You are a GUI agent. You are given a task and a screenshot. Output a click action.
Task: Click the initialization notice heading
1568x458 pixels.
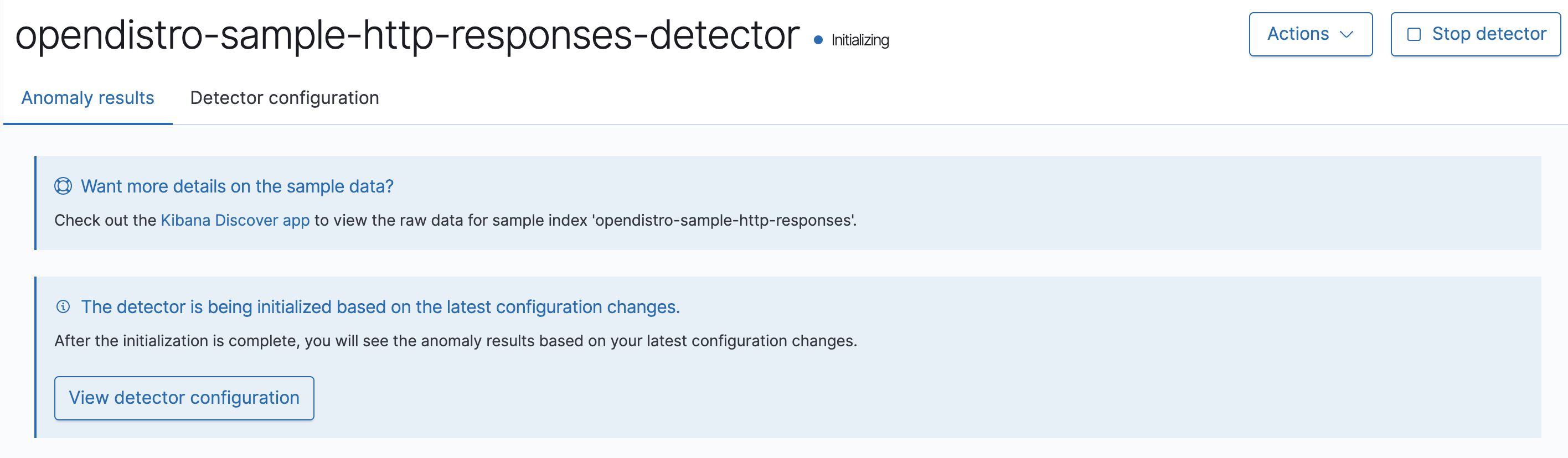pos(381,306)
